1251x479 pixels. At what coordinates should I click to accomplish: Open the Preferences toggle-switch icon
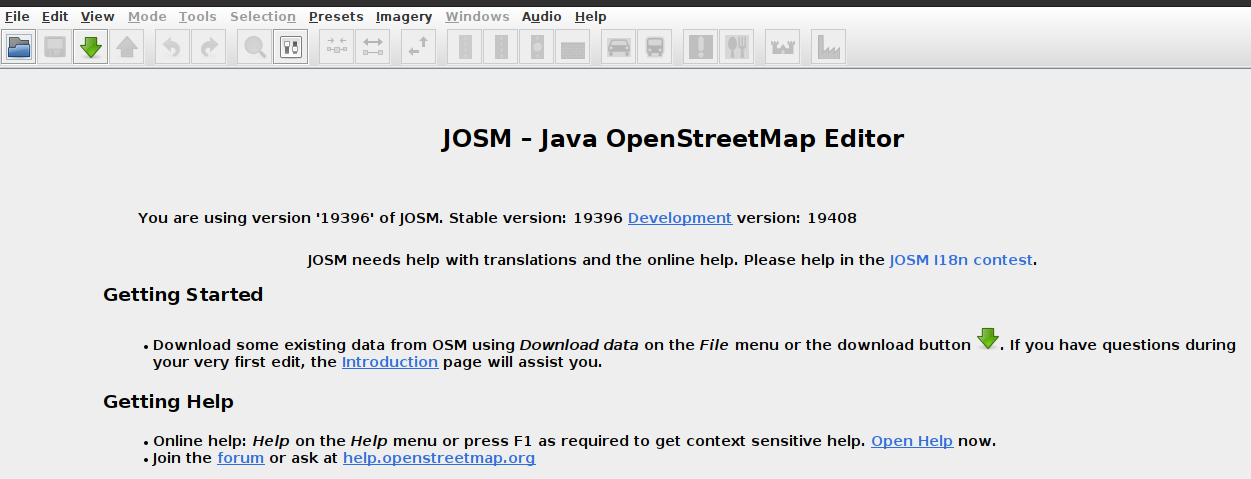point(291,47)
